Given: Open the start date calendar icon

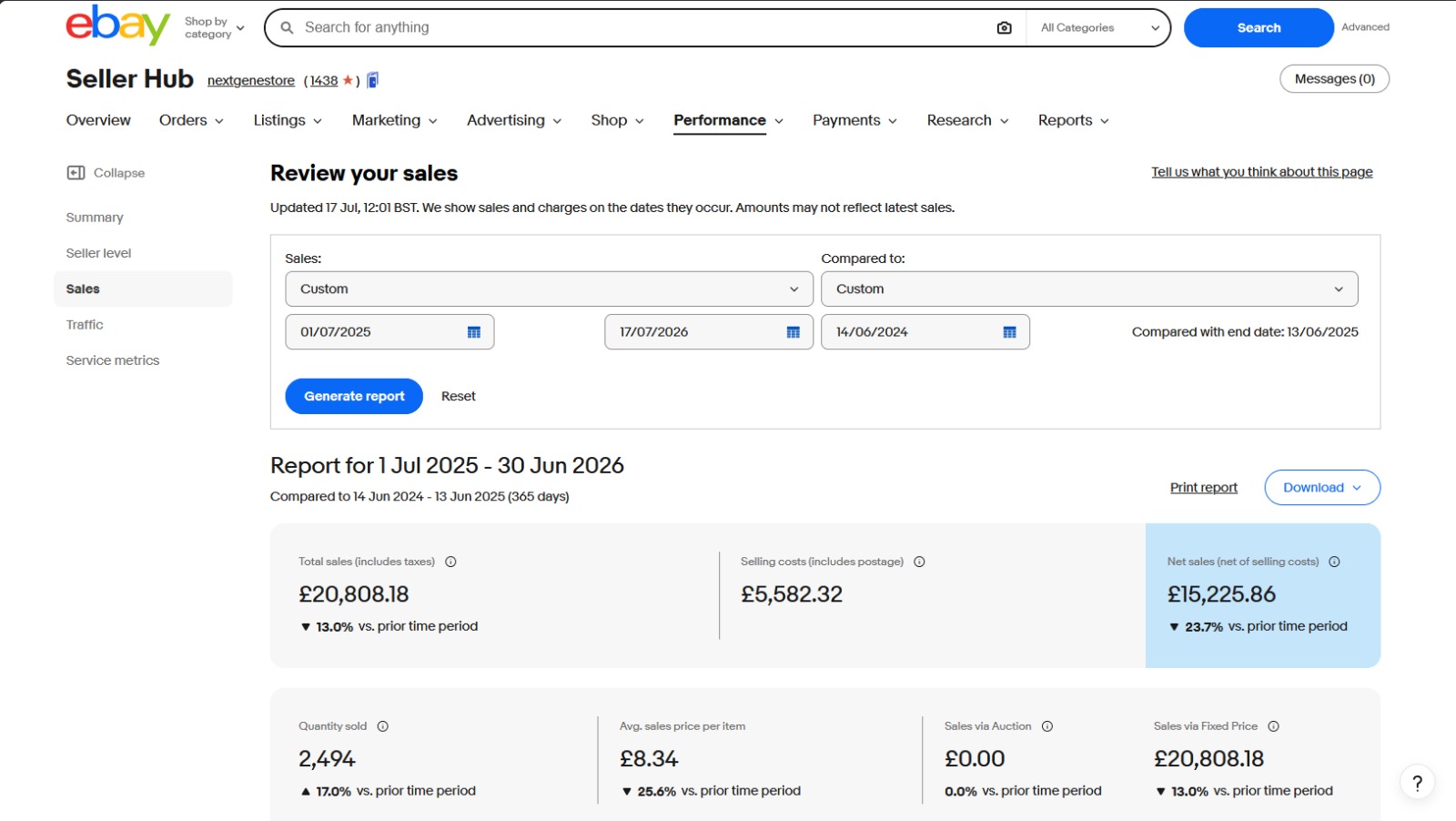Looking at the screenshot, I should tap(473, 332).
